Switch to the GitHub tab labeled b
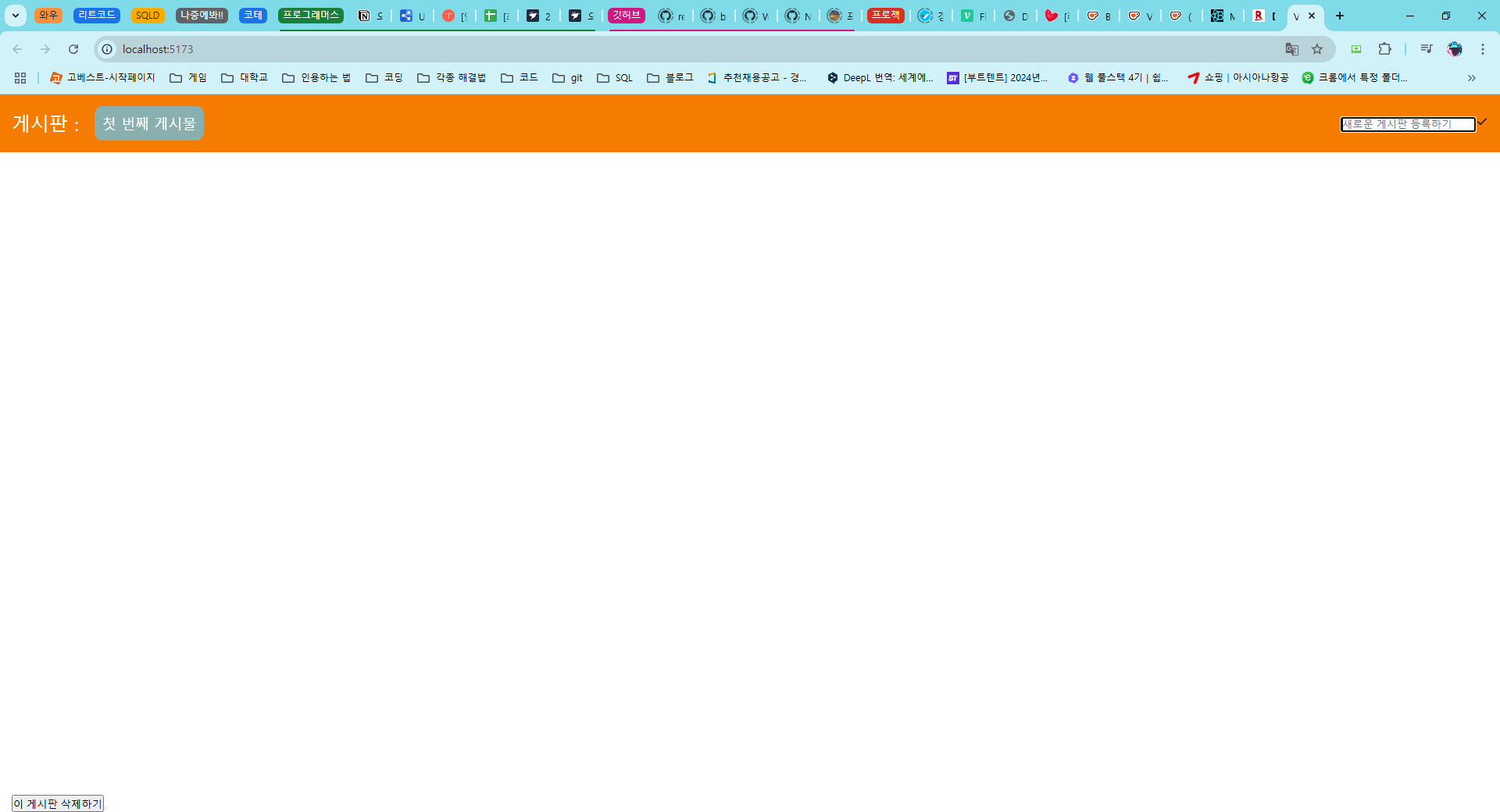Image resolution: width=1500 pixels, height=812 pixels. [714, 16]
